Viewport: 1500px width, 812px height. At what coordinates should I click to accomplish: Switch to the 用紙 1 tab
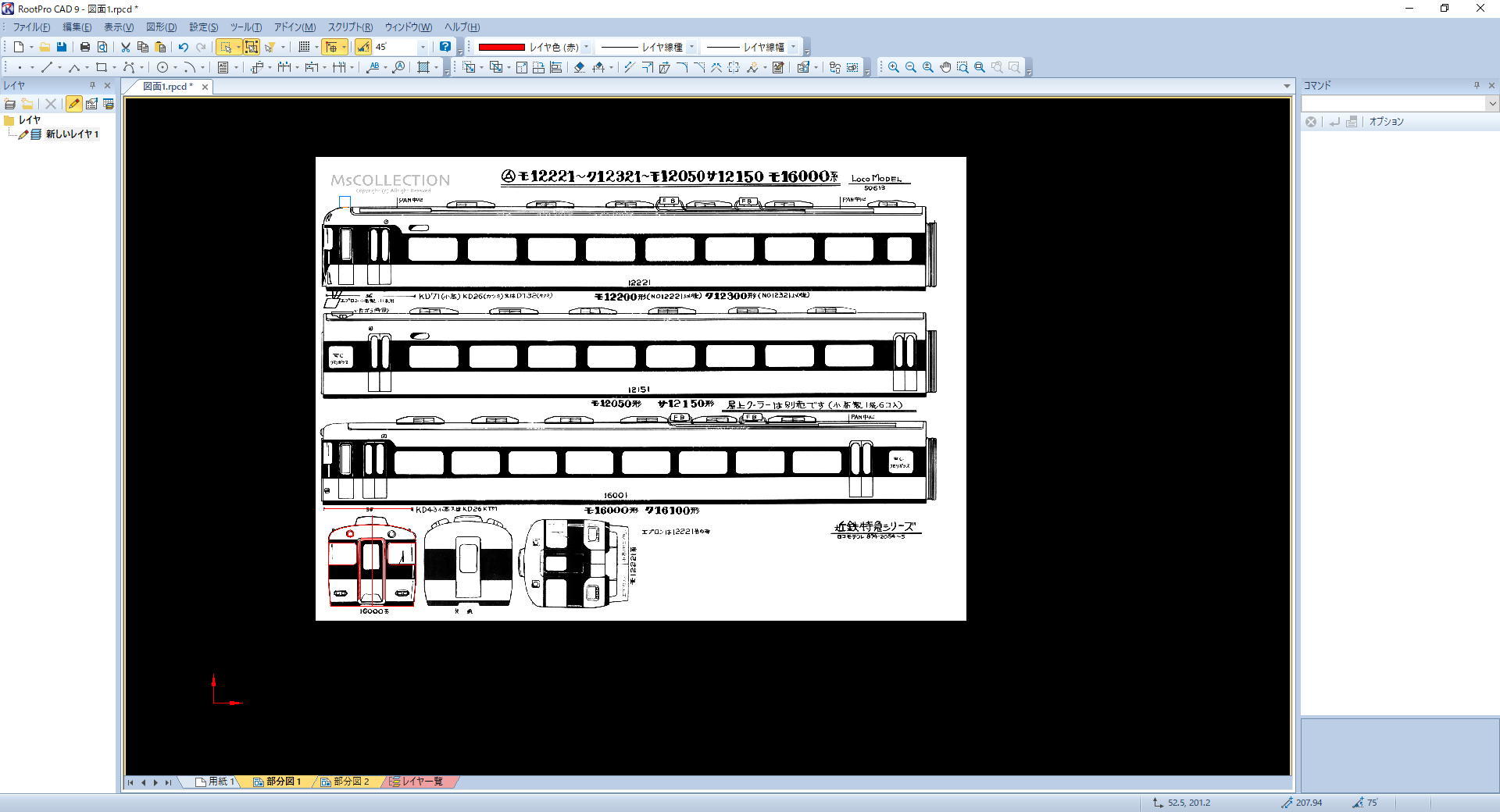pos(216,781)
